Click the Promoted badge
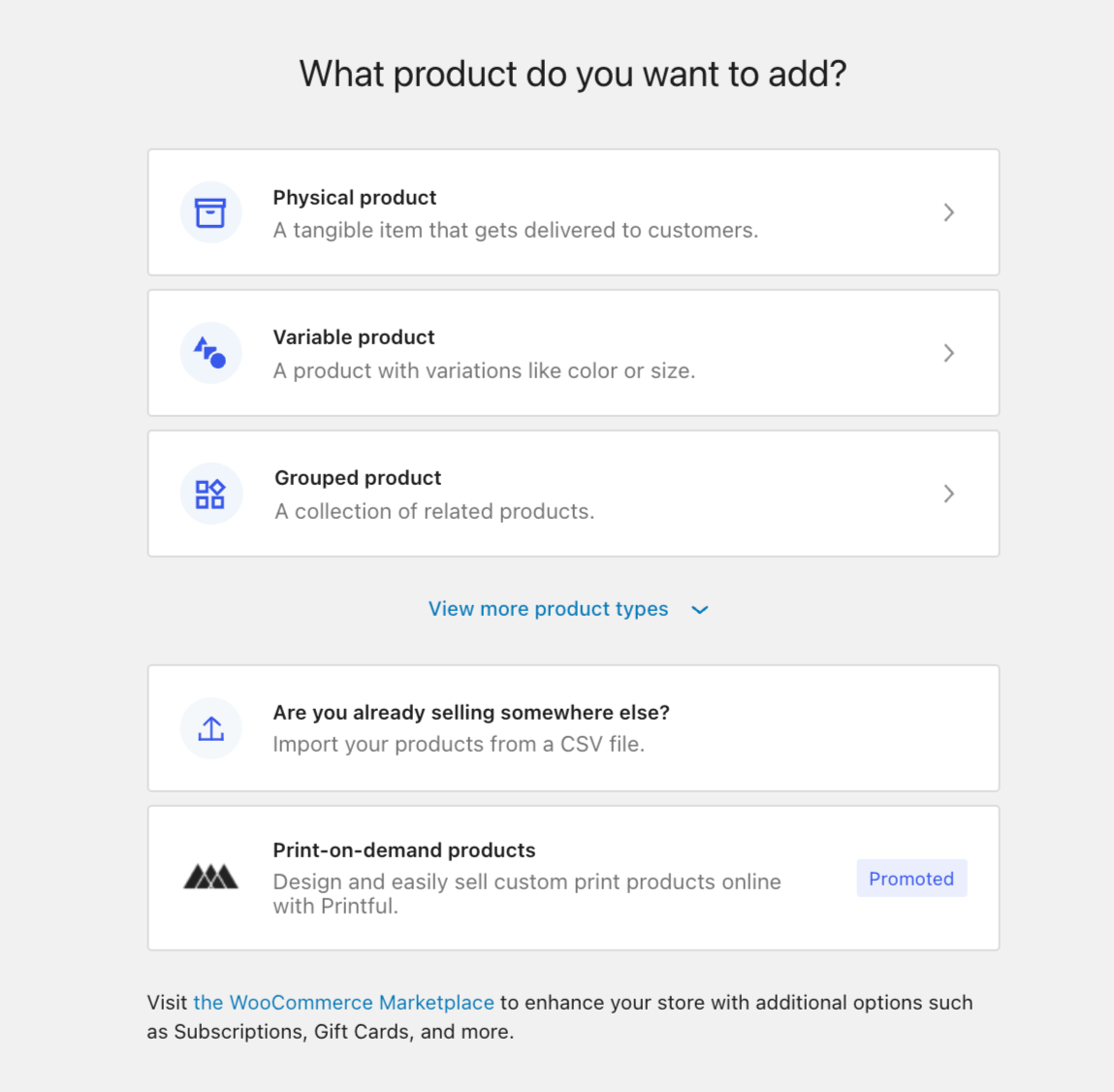The height and width of the screenshot is (1092, 1114). coord(911,879)
